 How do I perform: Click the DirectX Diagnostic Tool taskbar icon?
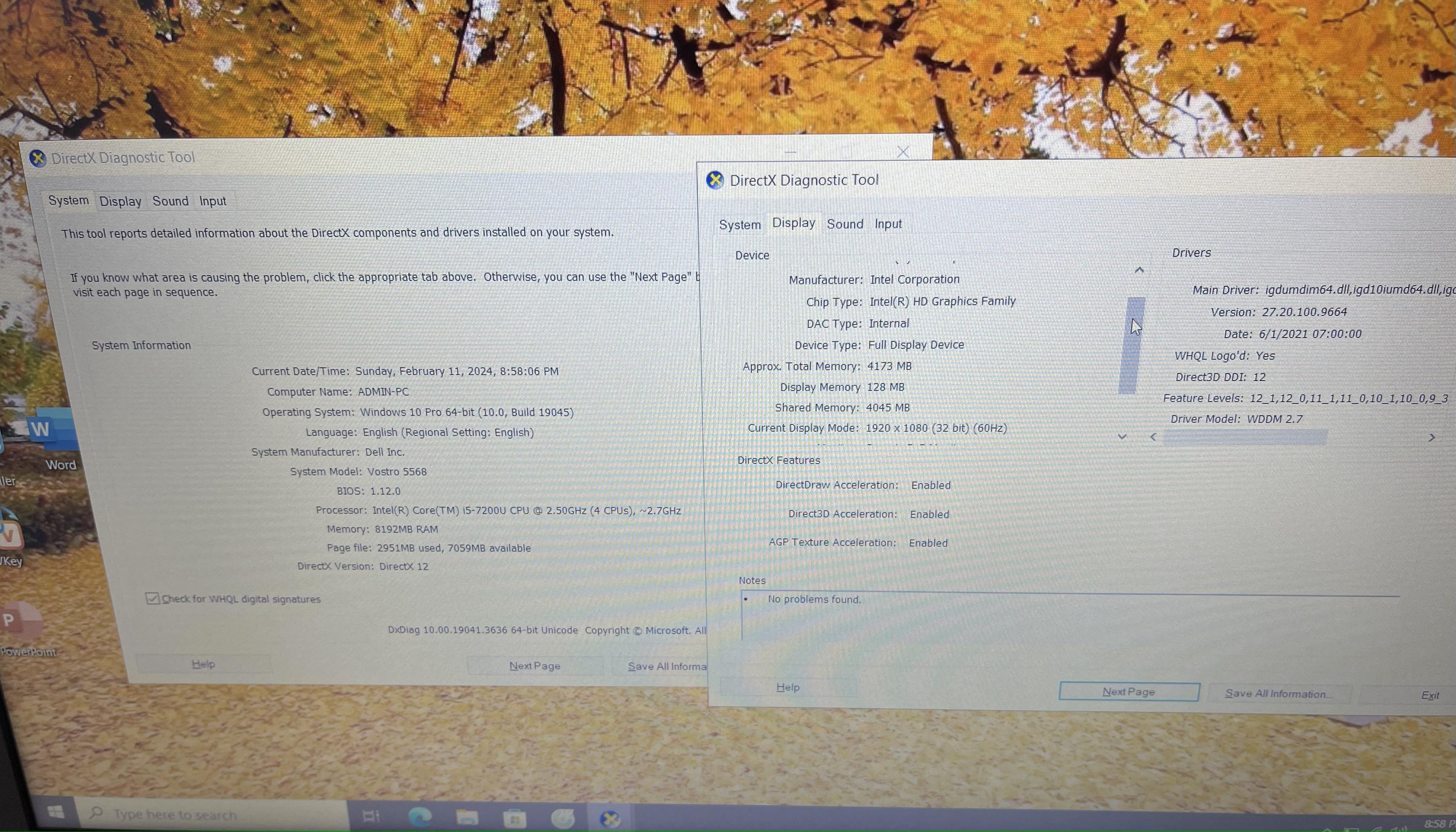[610, 819]
